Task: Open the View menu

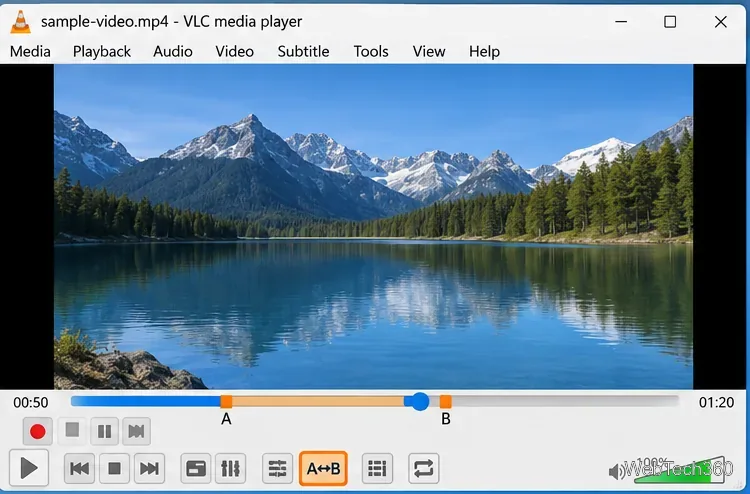Action: (x=429, y=51)
